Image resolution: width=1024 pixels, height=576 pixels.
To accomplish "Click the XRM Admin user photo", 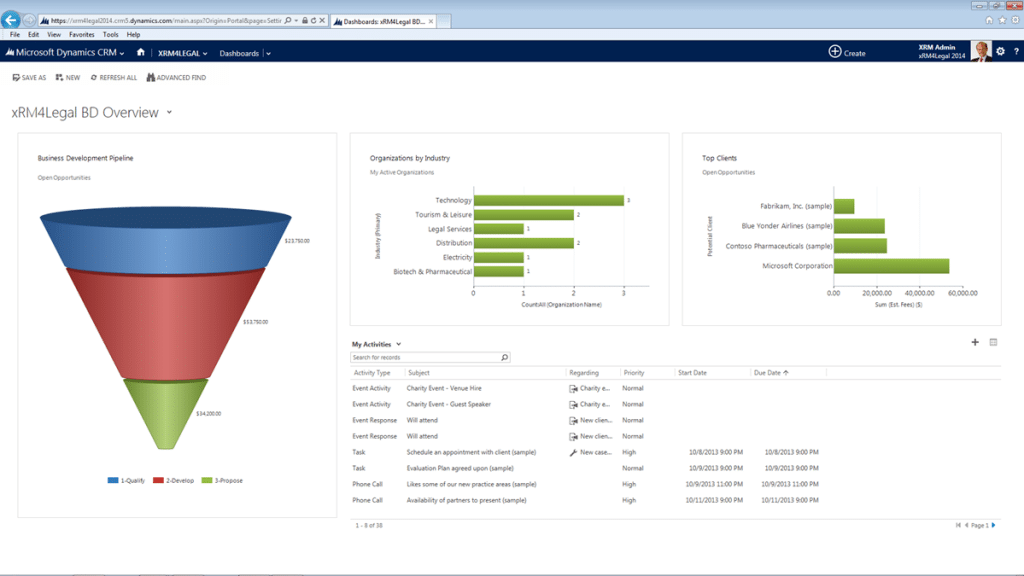I will point(980,51).
